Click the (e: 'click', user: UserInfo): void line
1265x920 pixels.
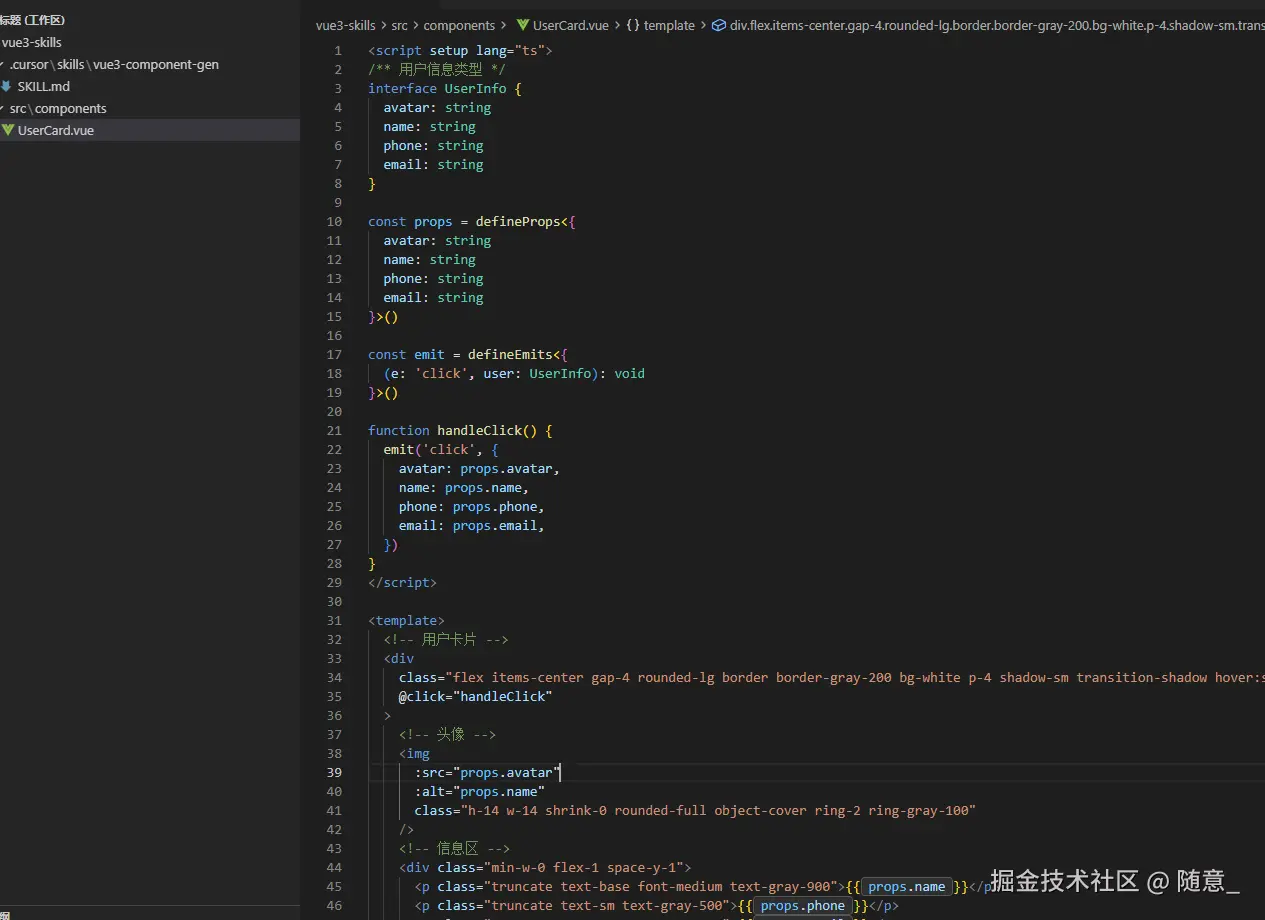click(x=514, y=373)
